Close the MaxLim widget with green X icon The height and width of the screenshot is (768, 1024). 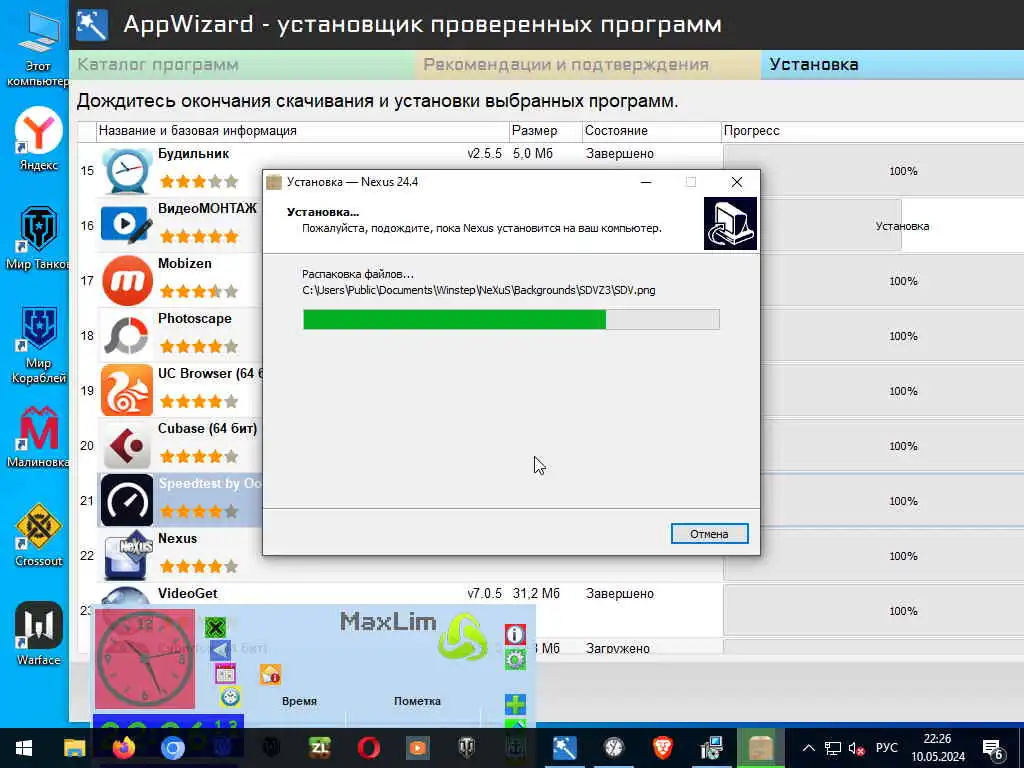point(215,628)
